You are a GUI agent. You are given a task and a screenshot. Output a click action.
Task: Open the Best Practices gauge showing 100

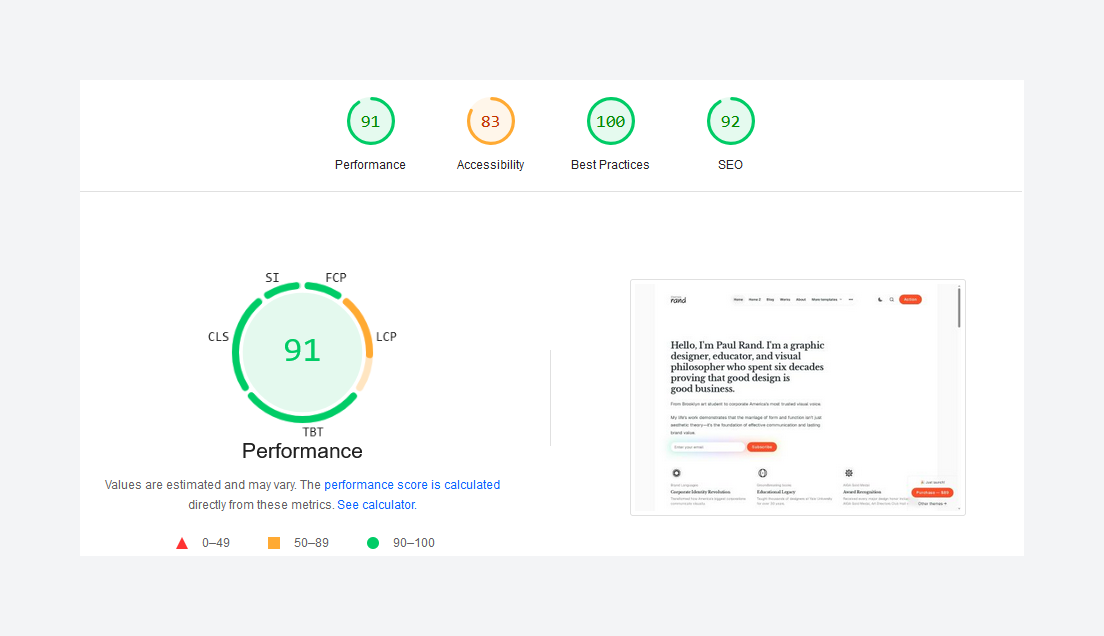pos(610,122)
